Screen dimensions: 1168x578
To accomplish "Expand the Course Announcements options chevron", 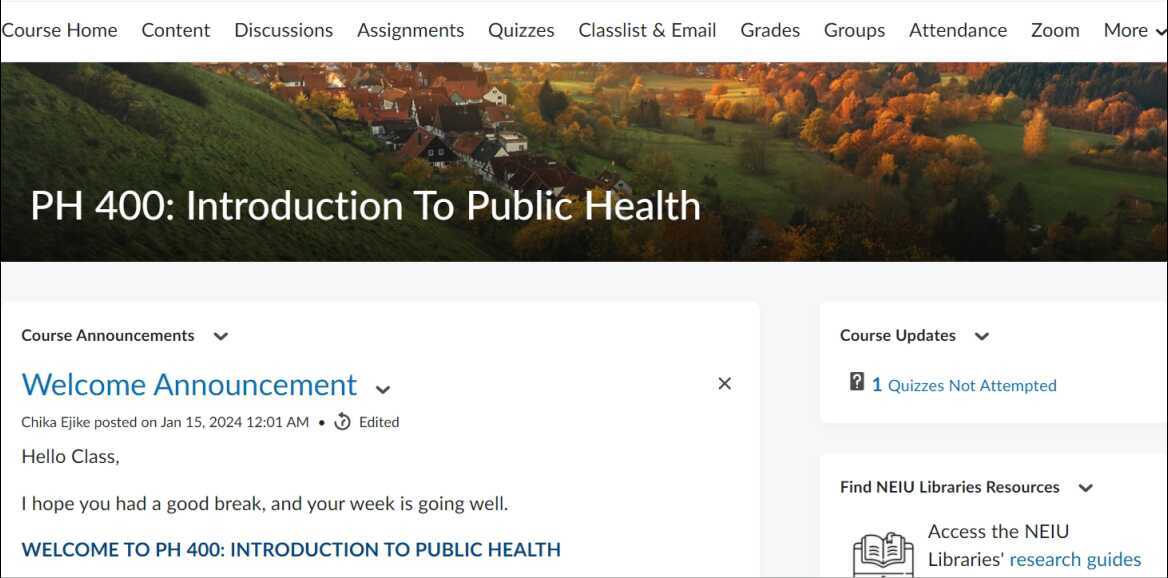I will 221,336.
